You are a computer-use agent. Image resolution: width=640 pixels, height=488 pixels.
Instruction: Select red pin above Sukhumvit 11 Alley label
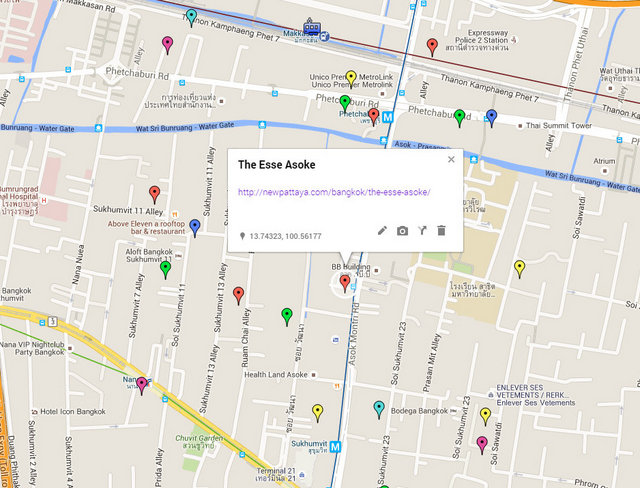click(x=154, y=195)
